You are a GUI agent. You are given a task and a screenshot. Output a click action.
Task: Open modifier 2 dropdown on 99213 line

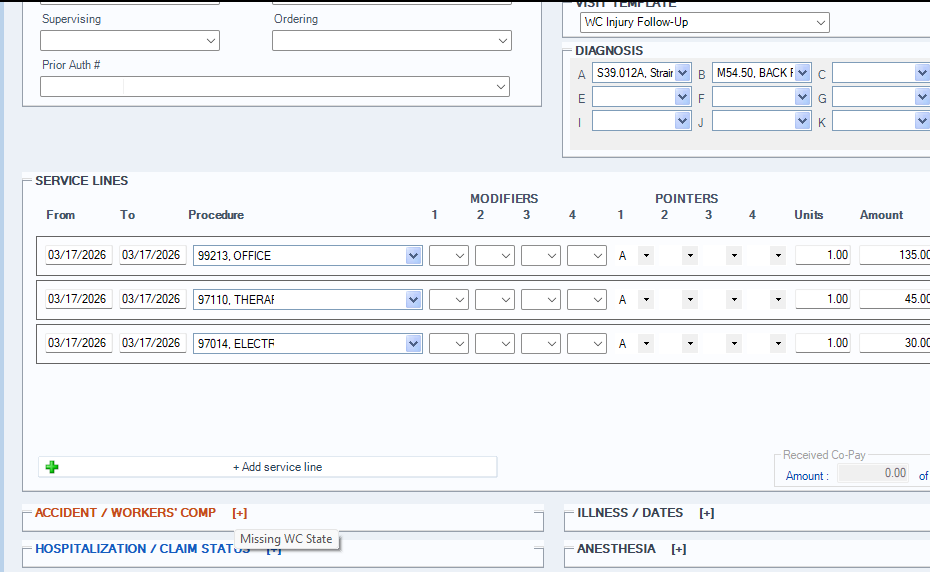click(x=495, y=256)
